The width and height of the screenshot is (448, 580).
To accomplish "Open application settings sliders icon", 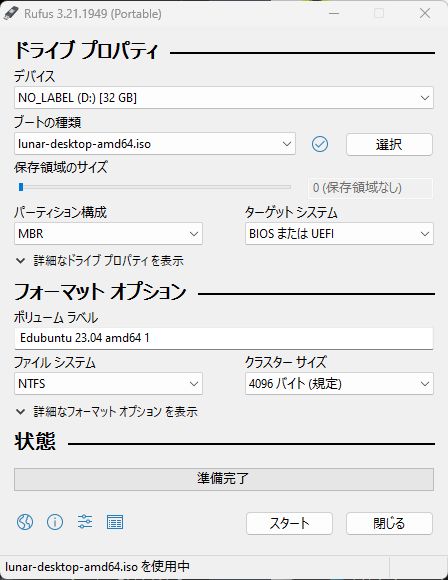I will pos(85,522).
